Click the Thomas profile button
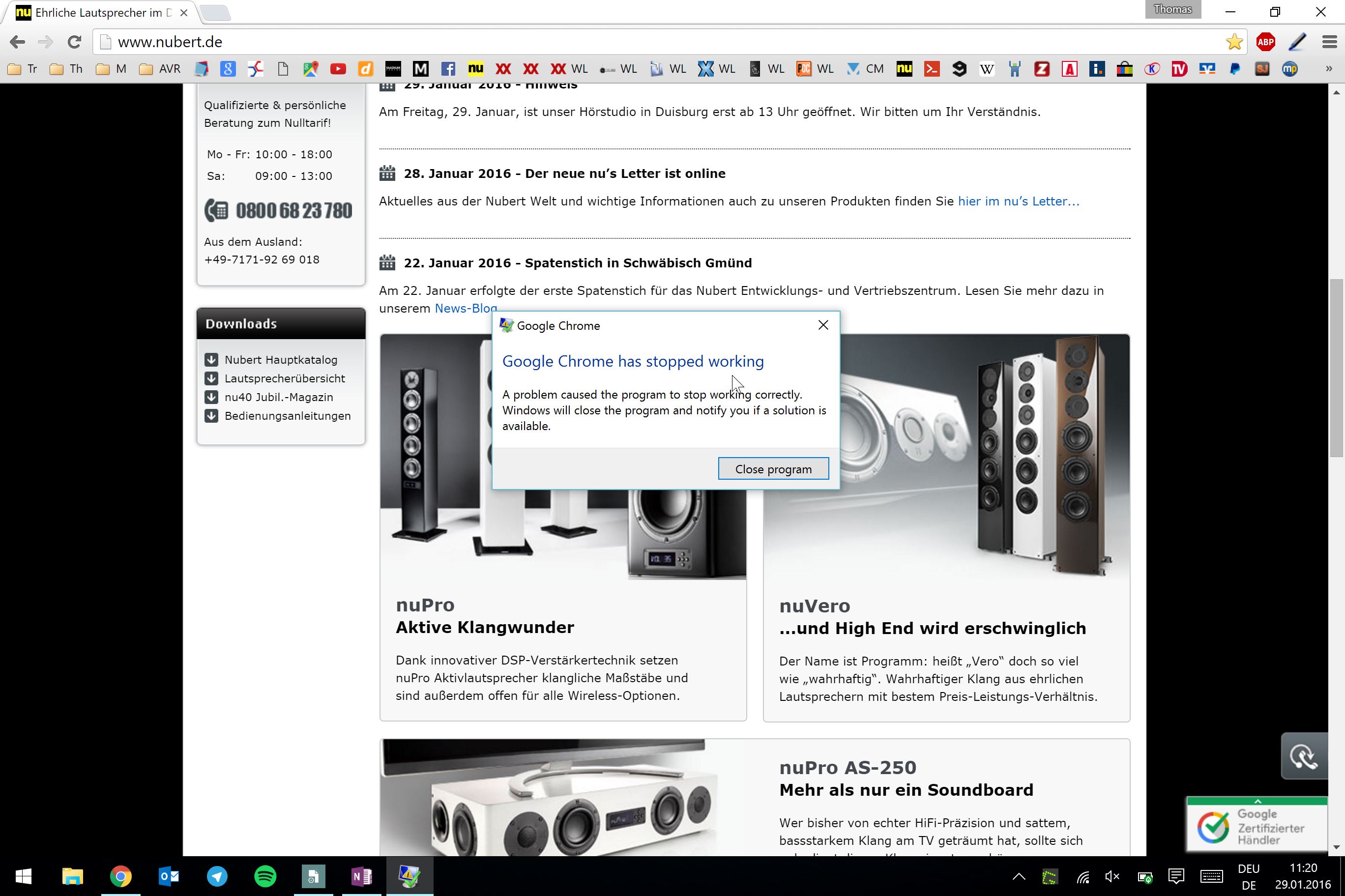The width and height of the screenshot is (1345, 896). click(x=1172, y=10)
